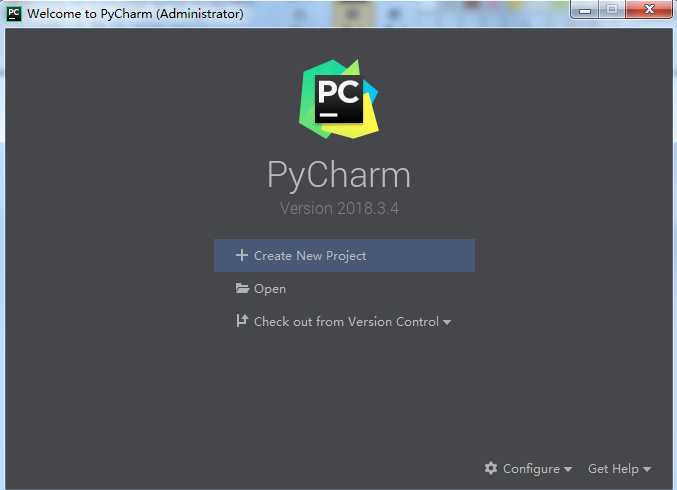Click the Welcome to PyCharm (Administrator) title
This screenshot has width=677, height=490.
point(135,14)
